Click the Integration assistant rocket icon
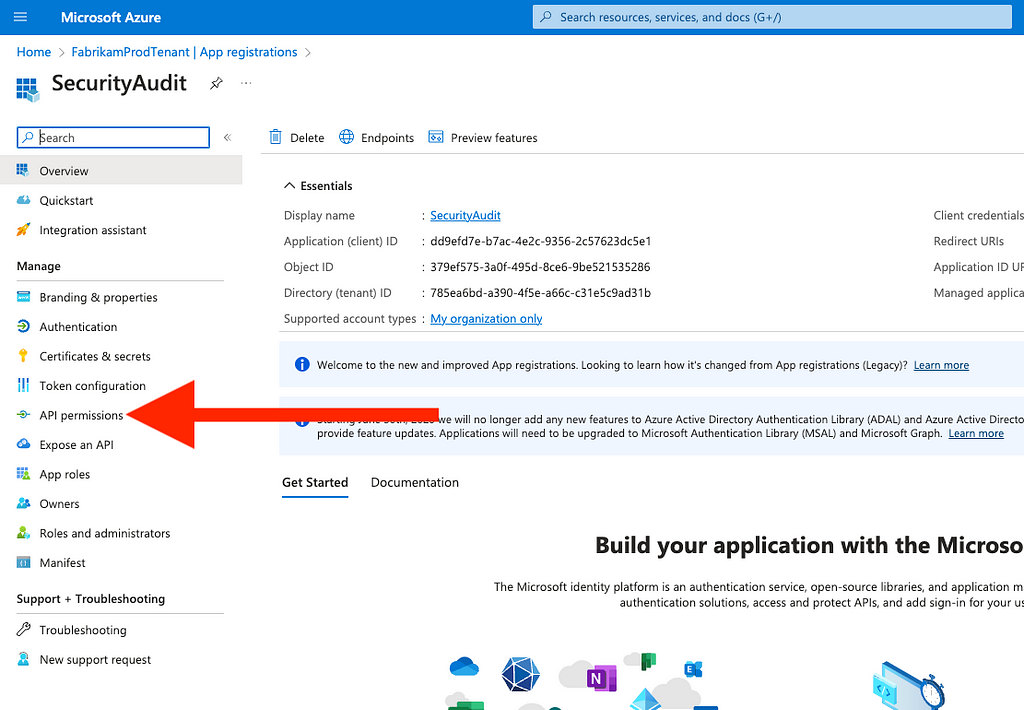 (23, 229)
